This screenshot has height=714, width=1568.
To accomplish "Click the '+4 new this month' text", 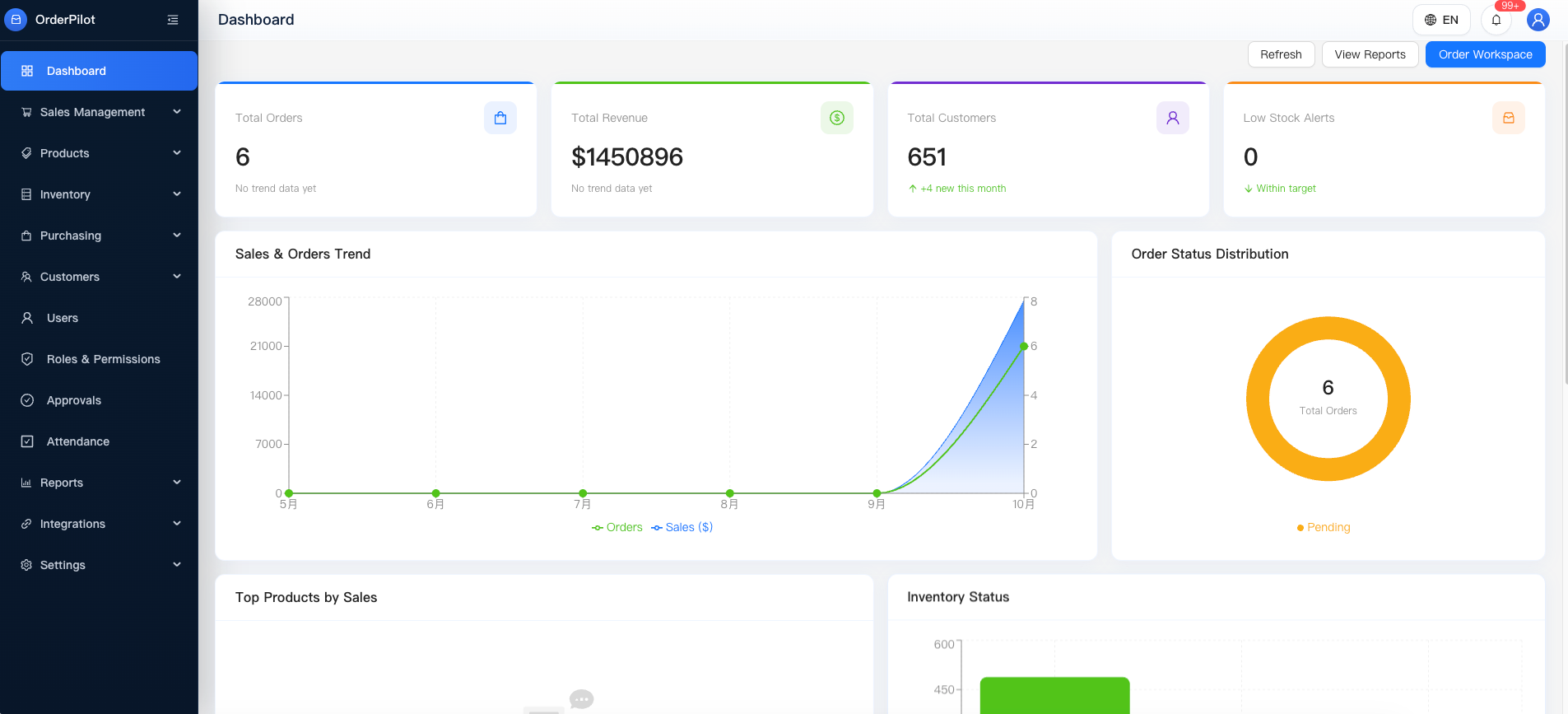I will pos(963,189).
